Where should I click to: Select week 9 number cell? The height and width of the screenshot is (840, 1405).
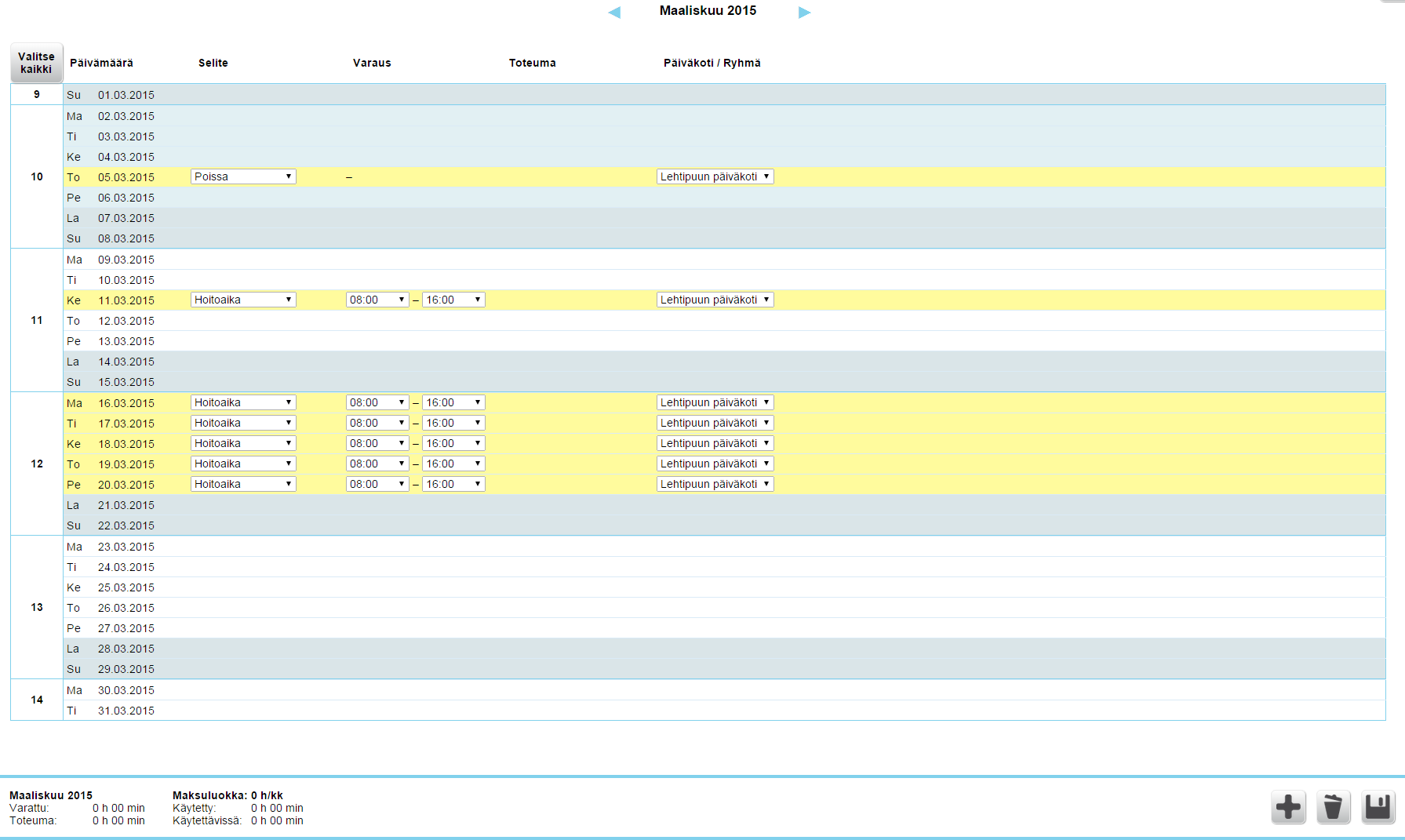pos(37,94)
